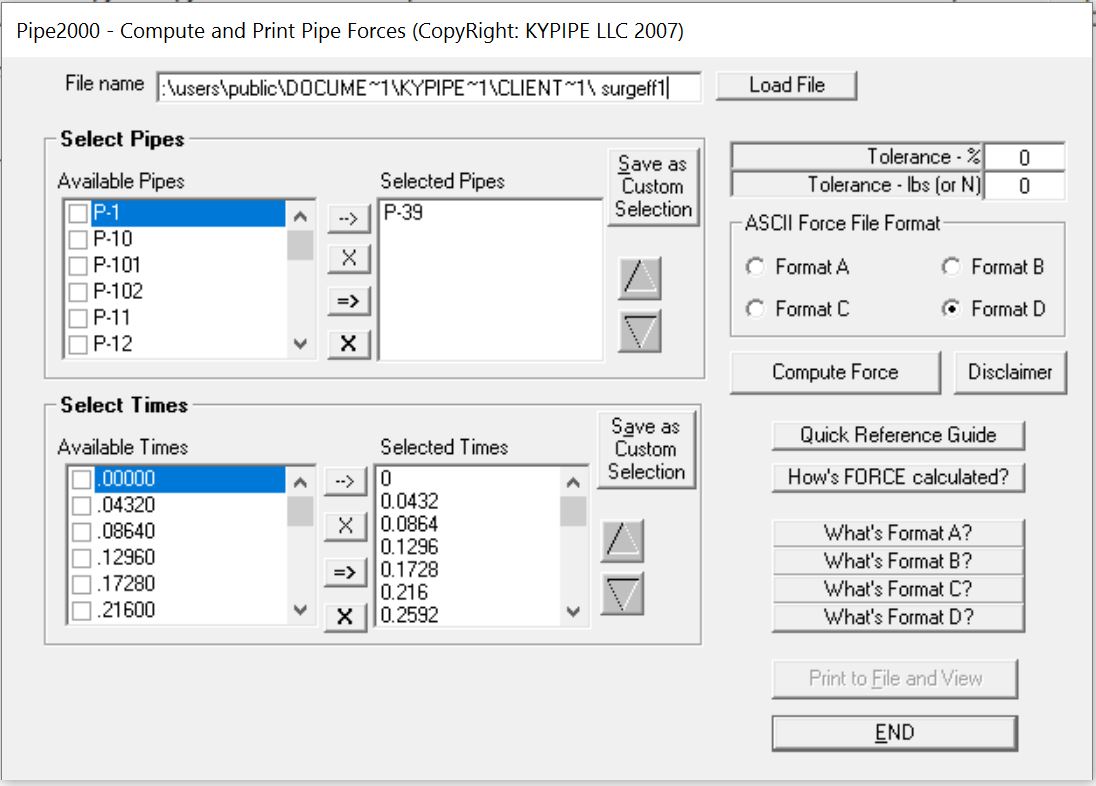Click the Tolerance - % input field
Viewport: 1096px width, 786px height.
coord(1024,157)
